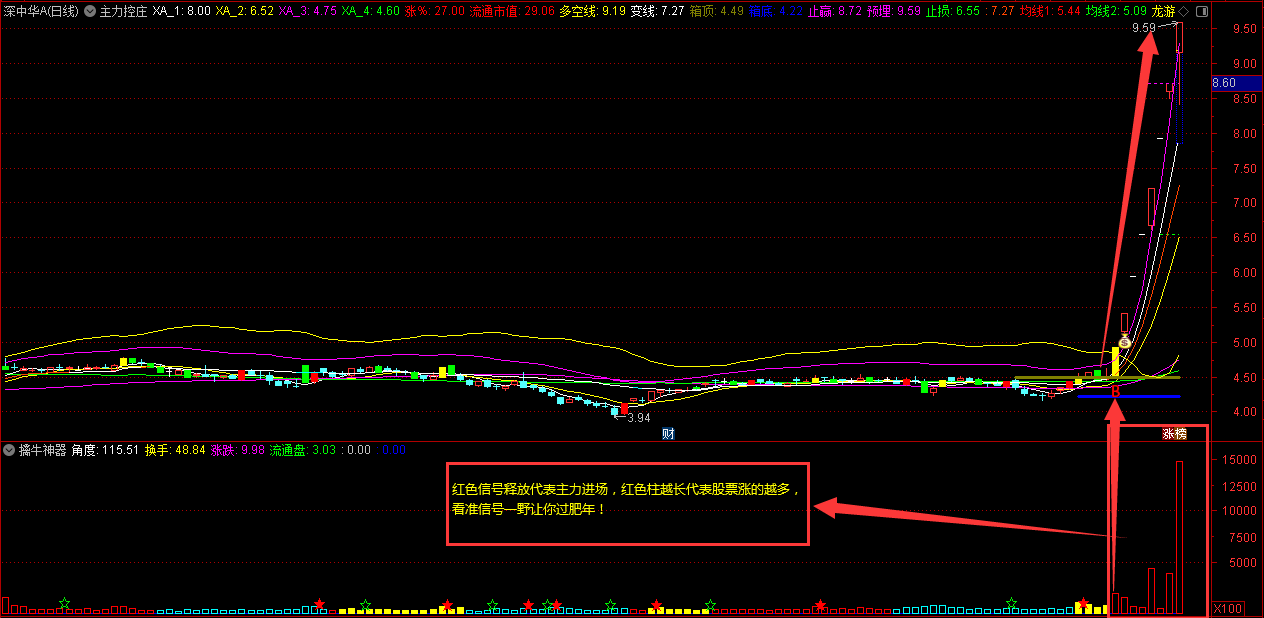This screenshot has width=1264, height=618.
Task: Open the dropdown arrow beside 主力控庄 indicator
Action: point(91,11)
